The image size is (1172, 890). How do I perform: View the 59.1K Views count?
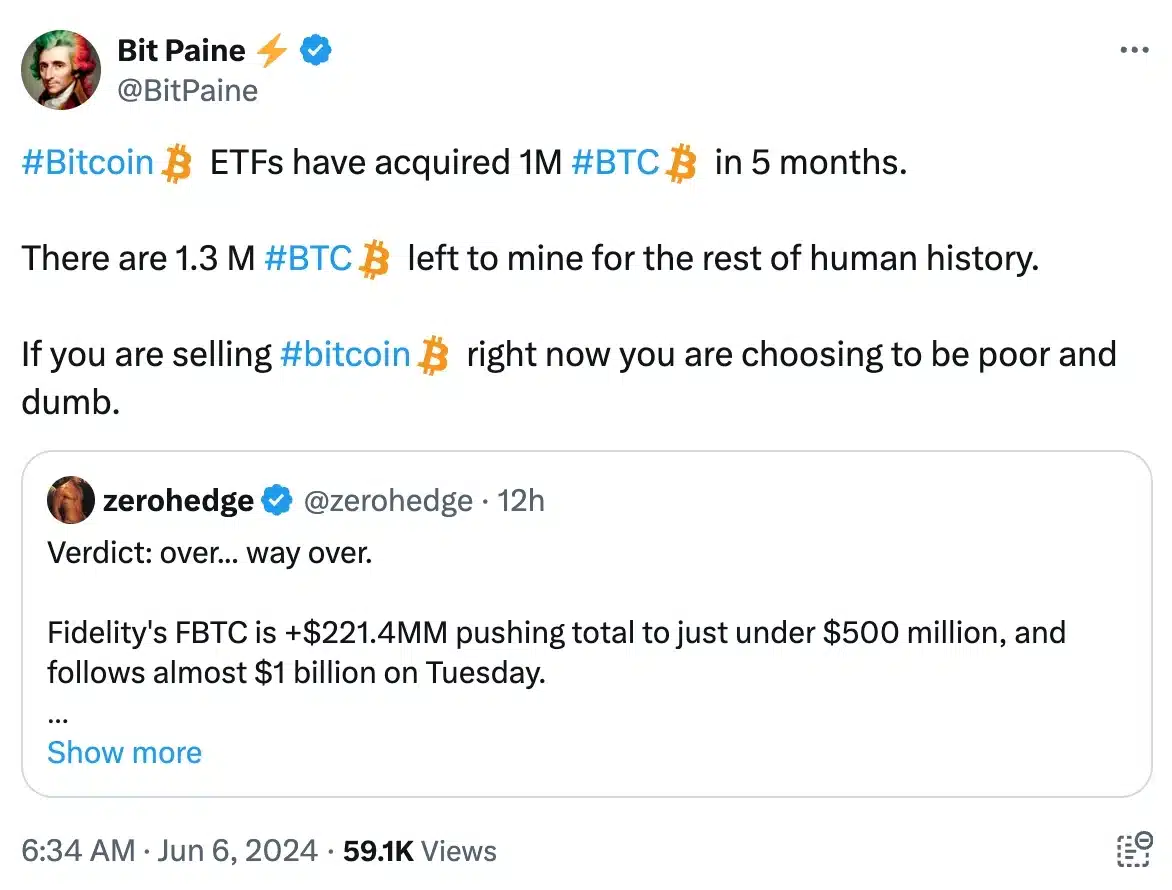(420, 851)
